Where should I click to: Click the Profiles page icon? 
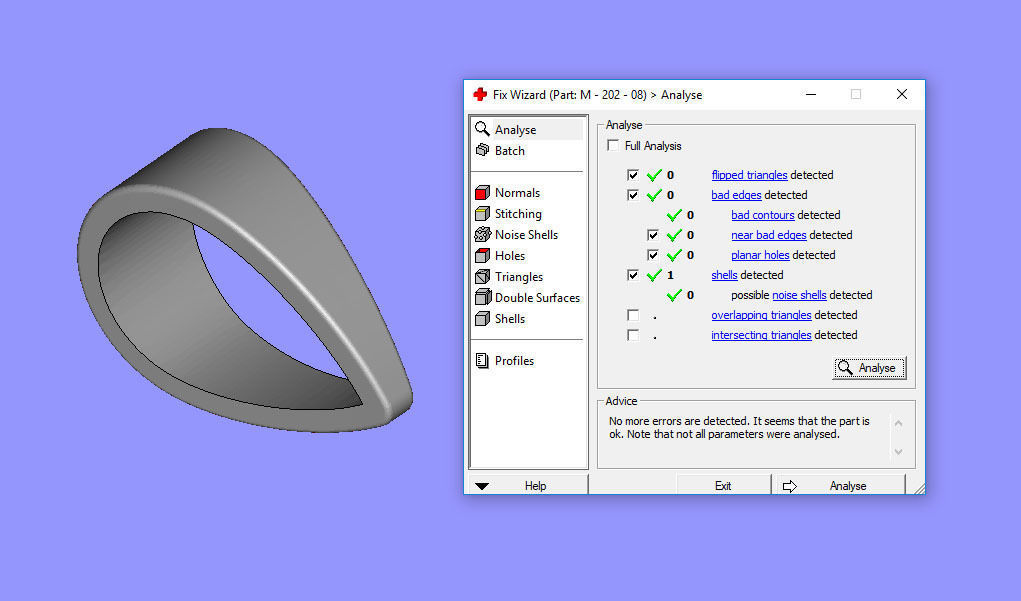click(482, 360)
